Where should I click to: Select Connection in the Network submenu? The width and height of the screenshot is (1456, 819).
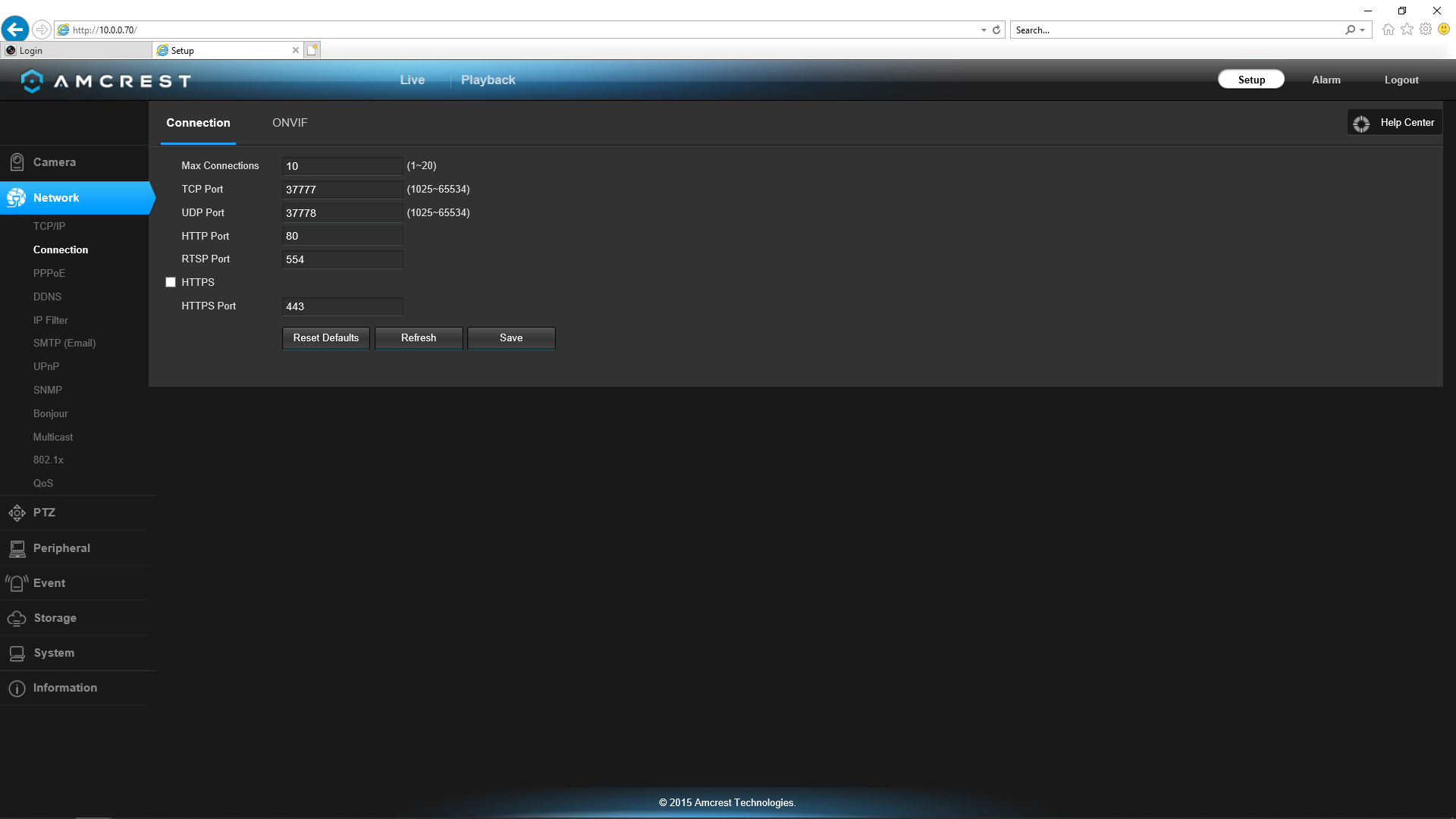[x=61, y=250]
